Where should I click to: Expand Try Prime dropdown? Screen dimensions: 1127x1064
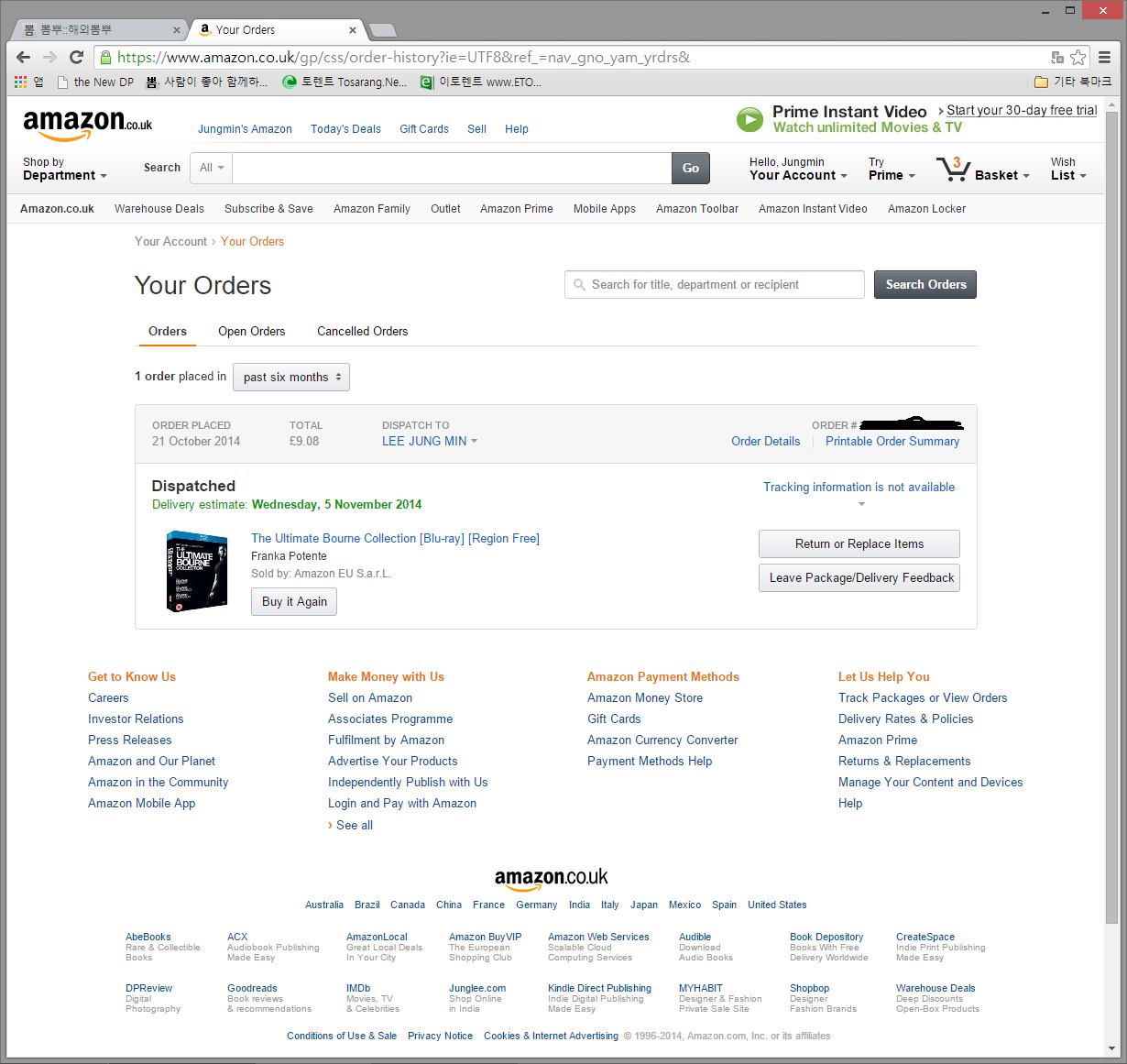point(892,169)
